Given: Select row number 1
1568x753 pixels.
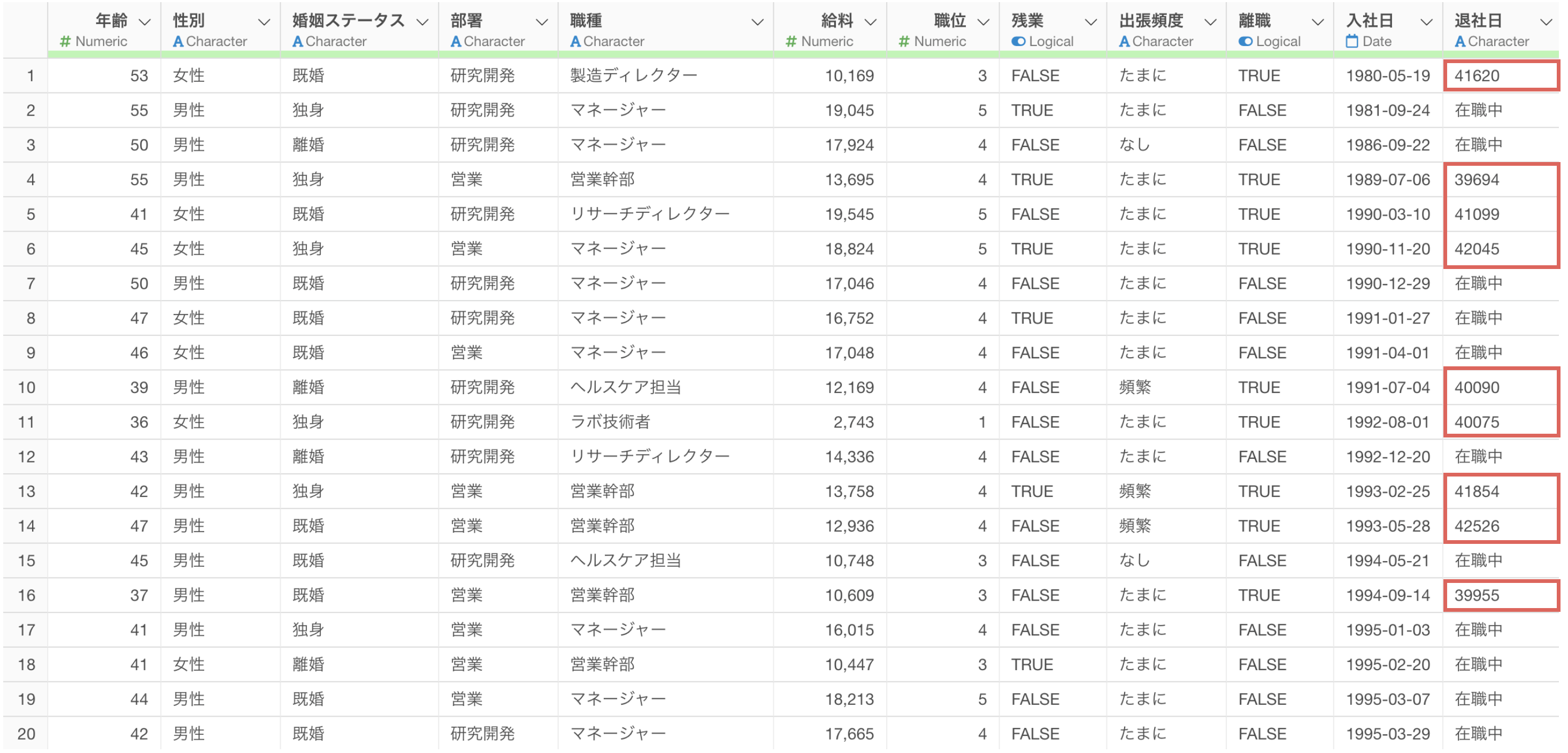Looking at the screenshot, I should click(26, 75).
